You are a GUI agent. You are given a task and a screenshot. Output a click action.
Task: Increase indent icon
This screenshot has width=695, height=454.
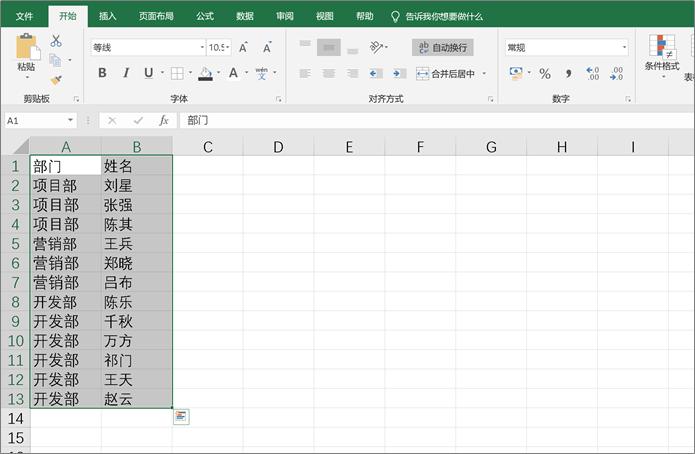pos(399,73)
